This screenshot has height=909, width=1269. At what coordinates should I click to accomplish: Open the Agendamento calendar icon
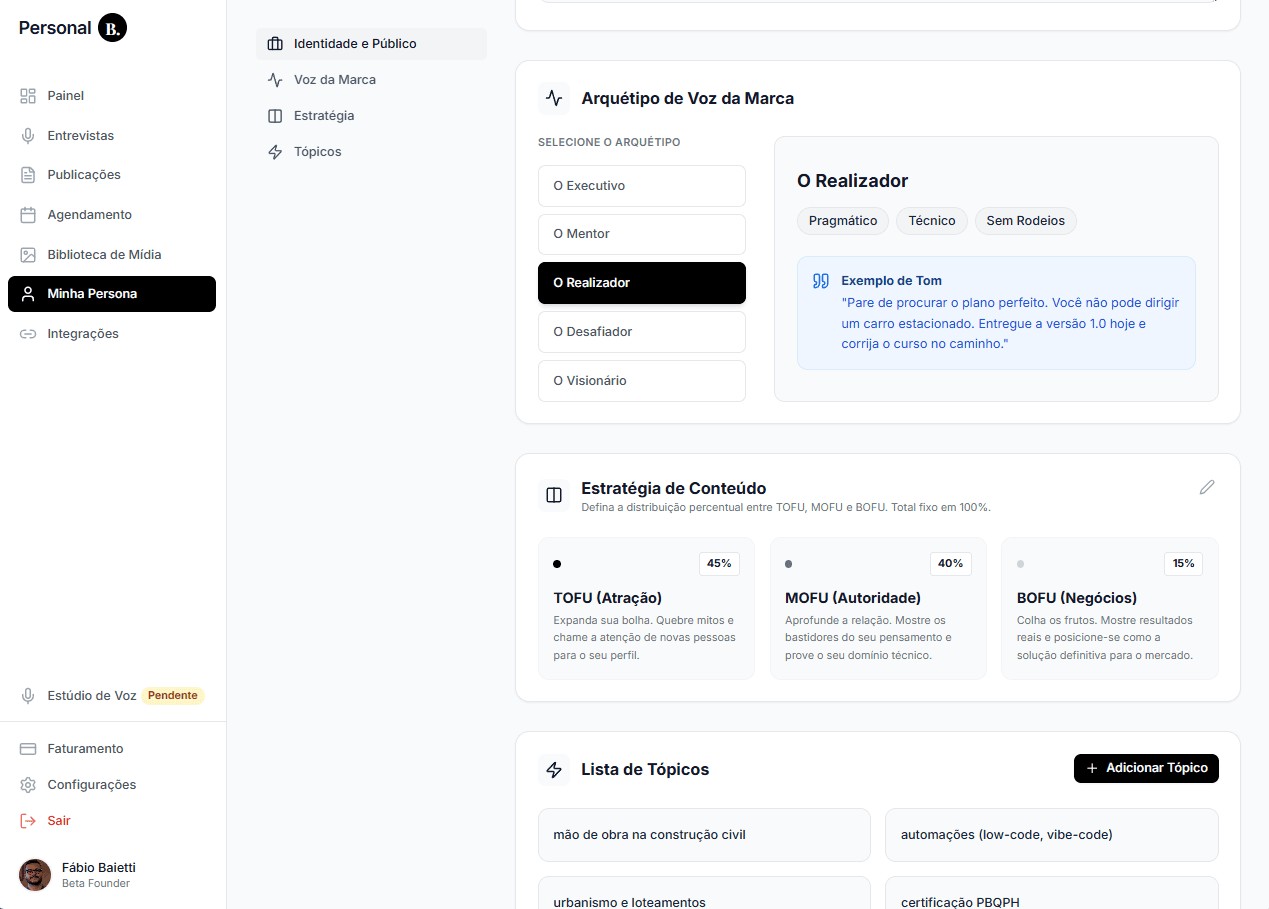coord(28,215)
